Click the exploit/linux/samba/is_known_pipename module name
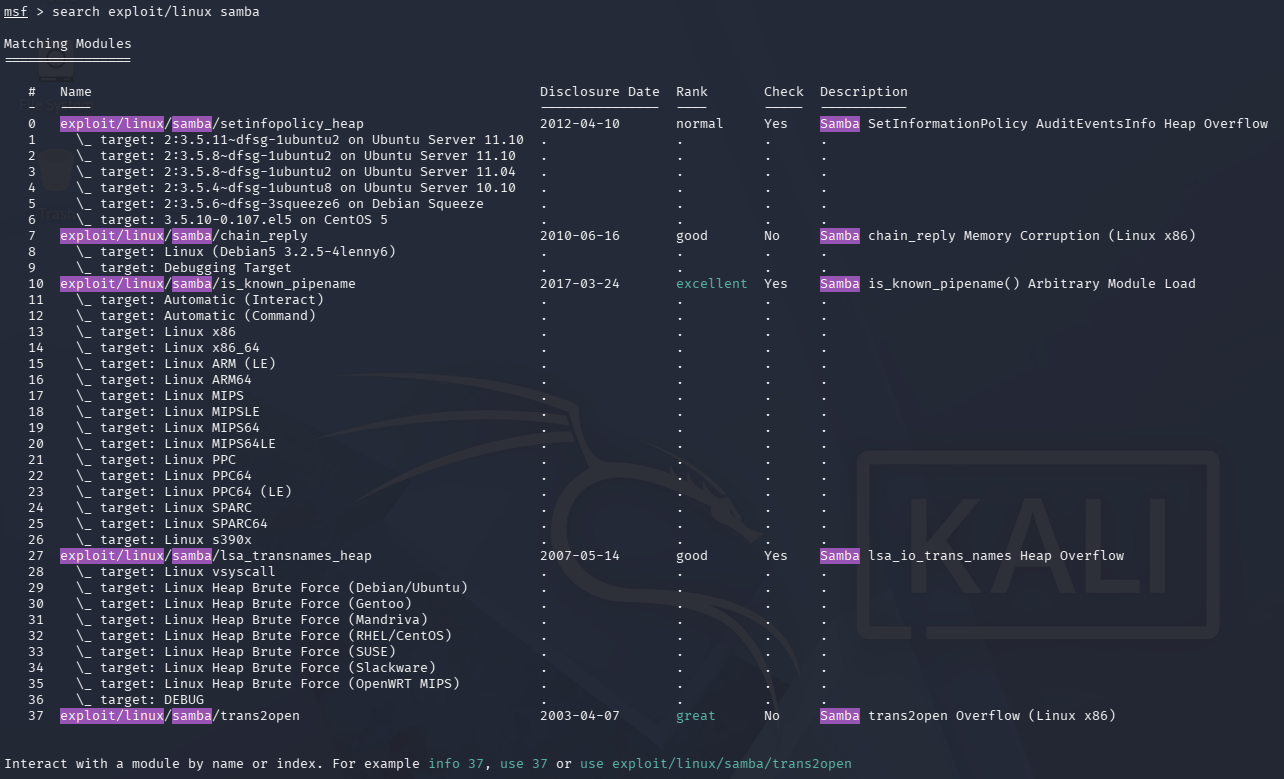This screenshot has width=1284, height=779. tap(207, 284)
